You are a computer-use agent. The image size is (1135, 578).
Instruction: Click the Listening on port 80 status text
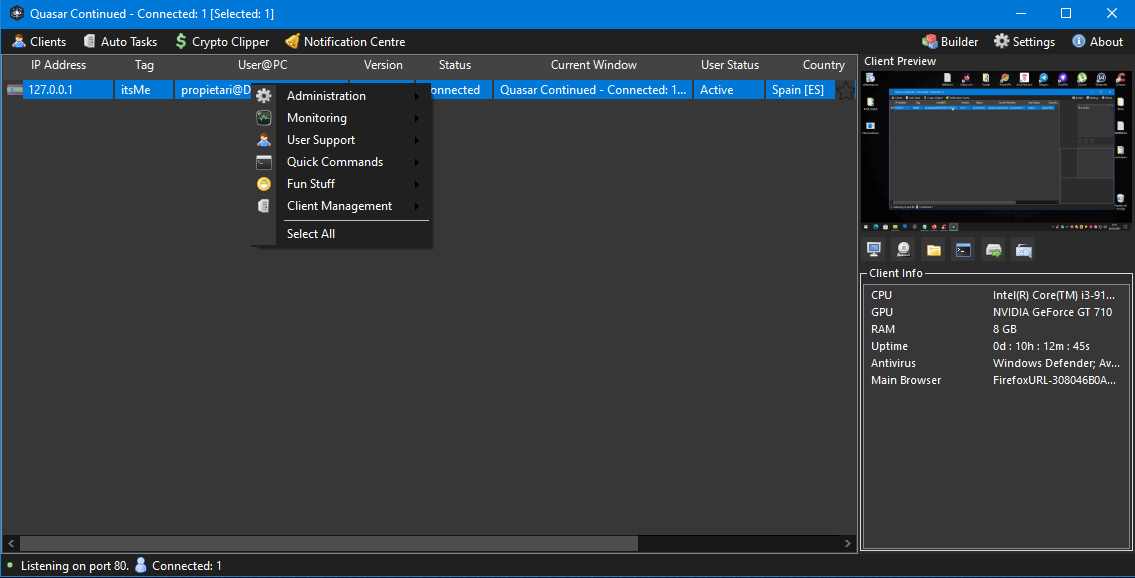[x=75, y=566]
